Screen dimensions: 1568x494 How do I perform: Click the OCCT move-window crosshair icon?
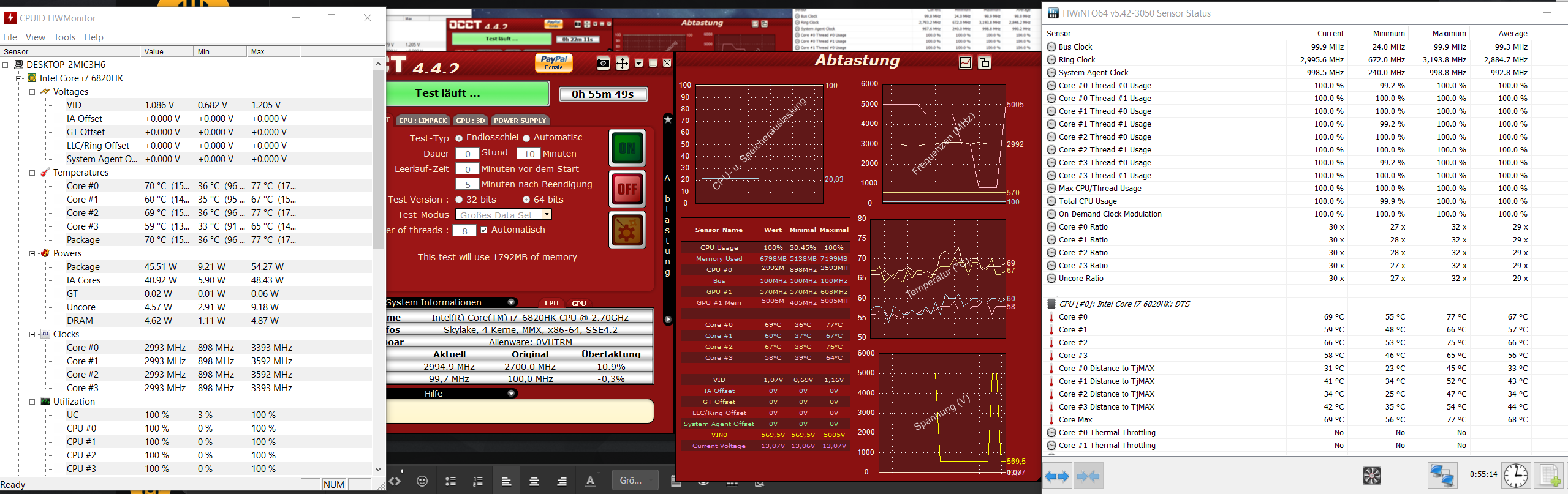622,63
